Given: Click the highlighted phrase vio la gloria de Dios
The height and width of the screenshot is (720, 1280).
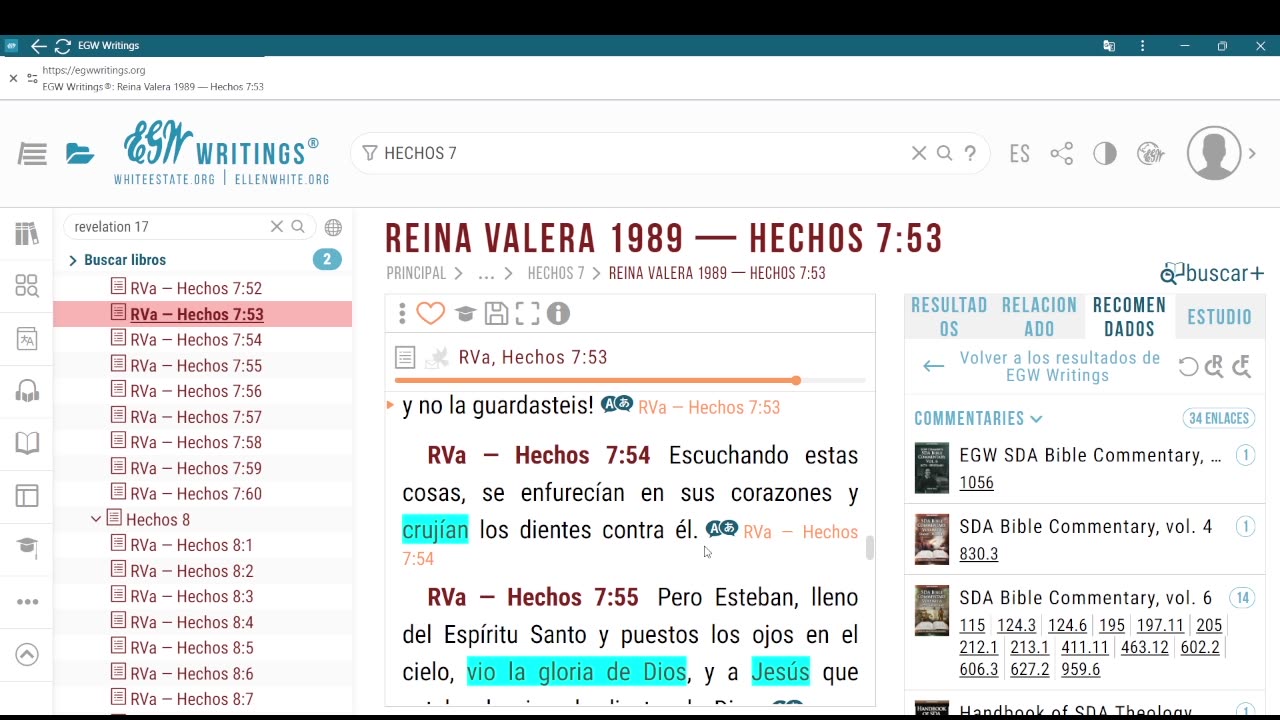Looking at the screenshot, I should (x=577, y=671).
